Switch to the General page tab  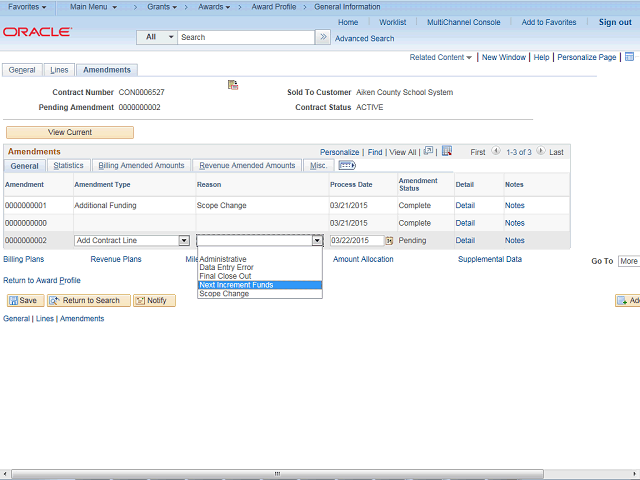point(22,70)
